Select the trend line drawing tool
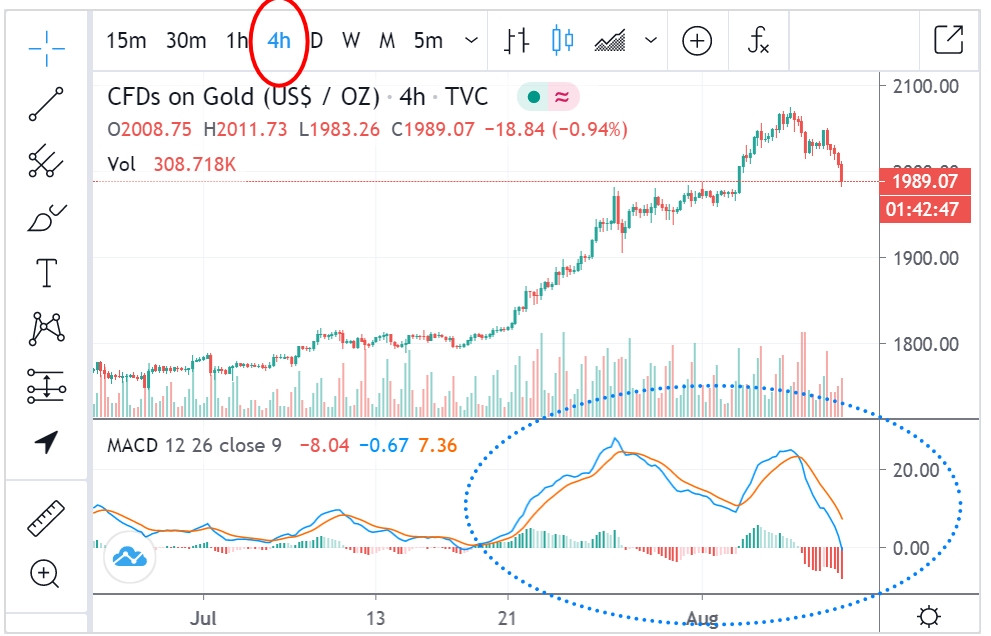 pos(46,104)
